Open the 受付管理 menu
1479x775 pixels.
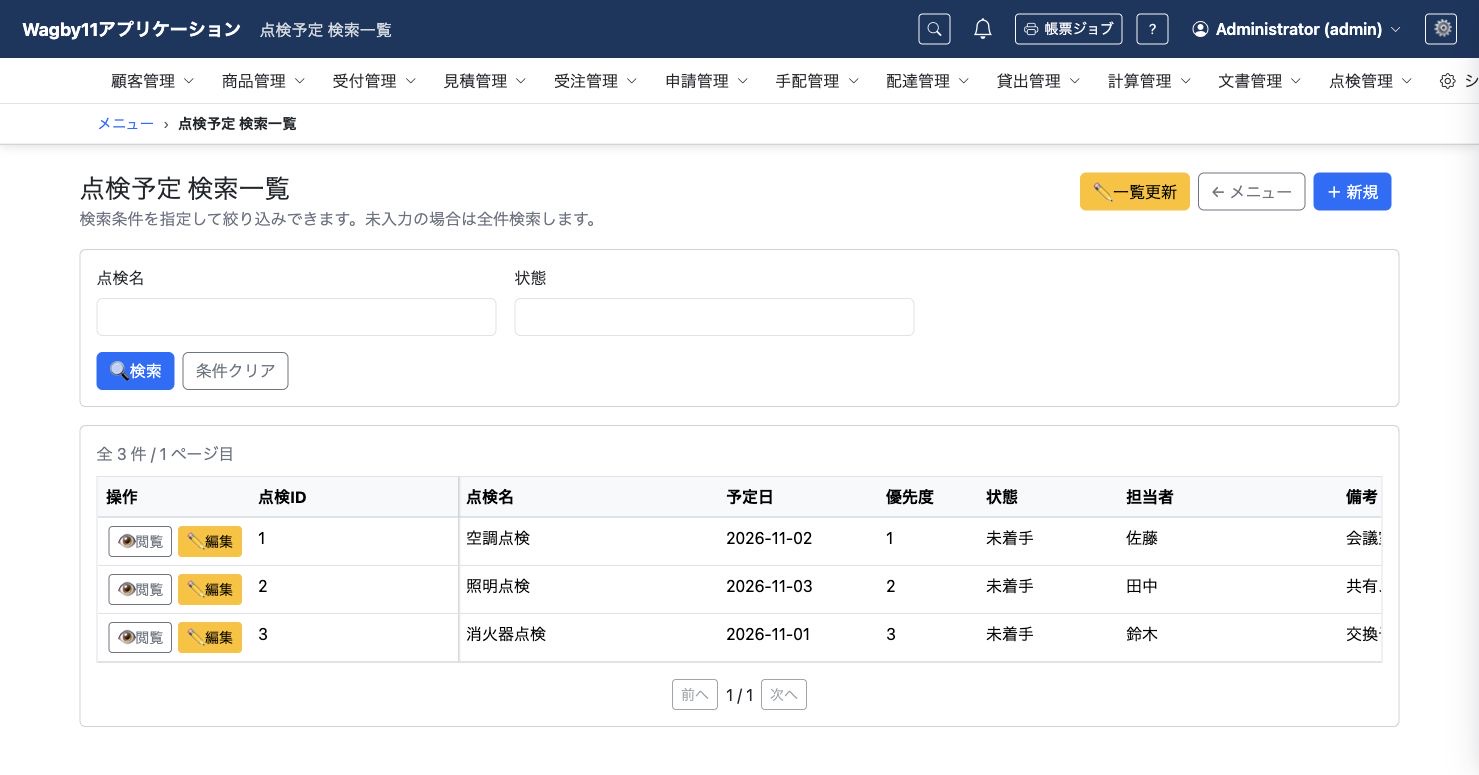[375, 81]
